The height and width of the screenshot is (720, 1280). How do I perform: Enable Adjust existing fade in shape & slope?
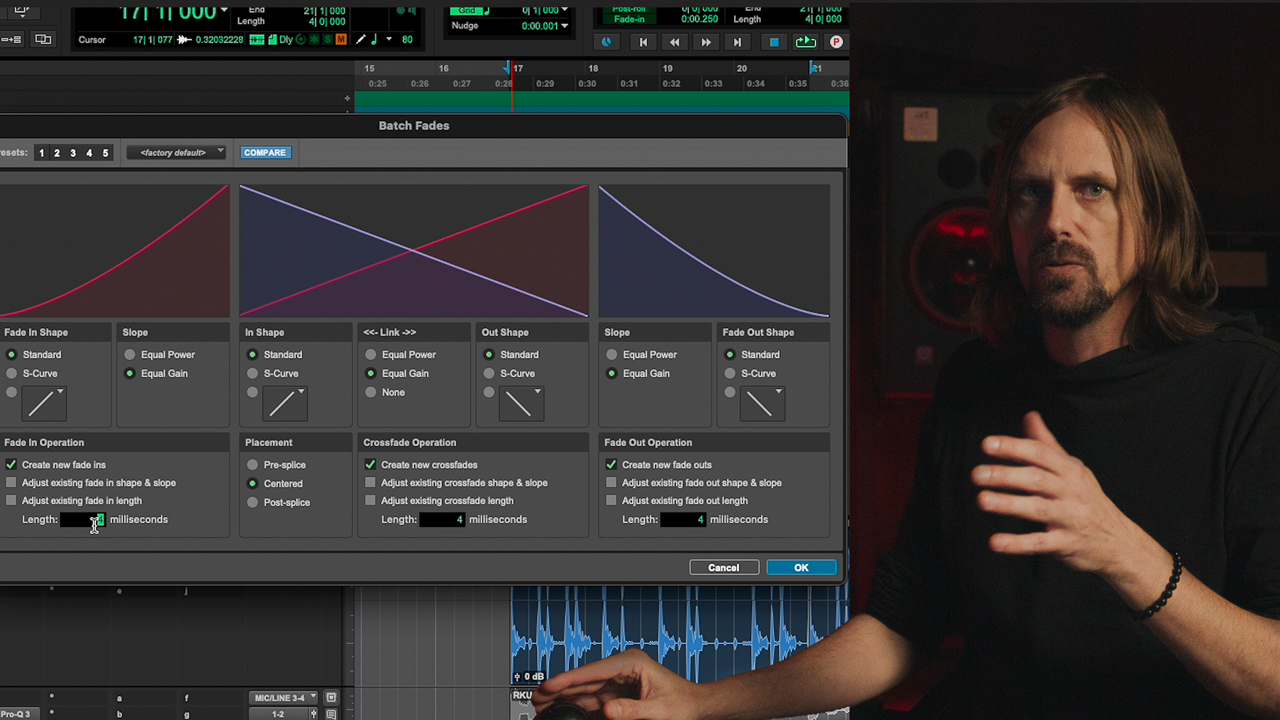coord(11,483)
